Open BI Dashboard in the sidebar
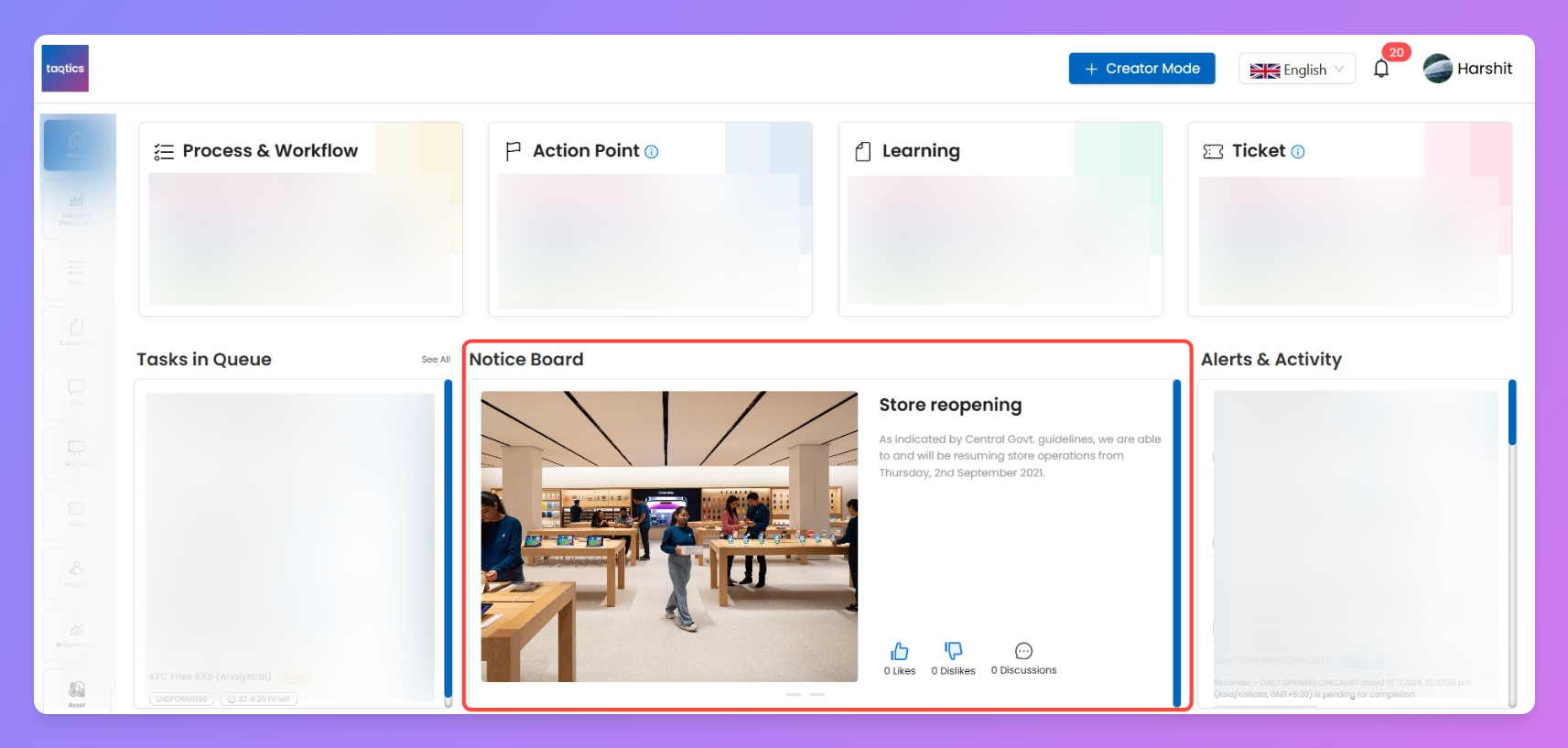The width and height of the screenshot is (1568, 748). click(x=77, y=634)
